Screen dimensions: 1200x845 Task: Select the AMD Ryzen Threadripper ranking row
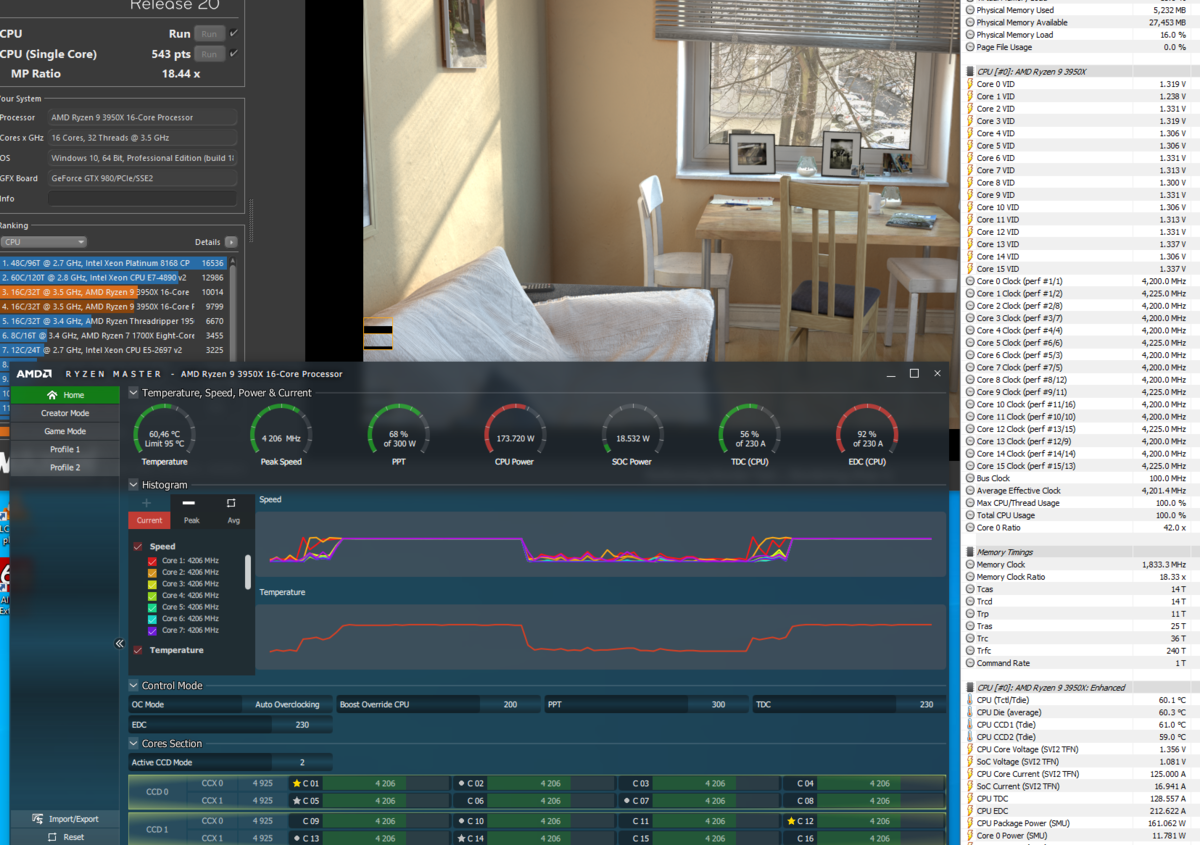pyautogui.click(x=113, y=321)
